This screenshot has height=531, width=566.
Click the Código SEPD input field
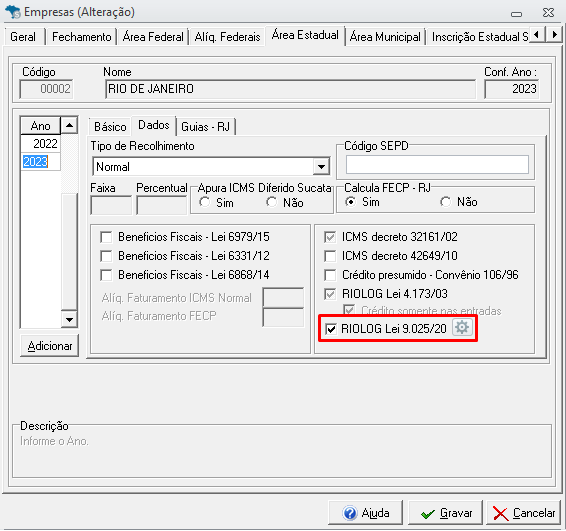pyautogui.click(x=437, y=165)
